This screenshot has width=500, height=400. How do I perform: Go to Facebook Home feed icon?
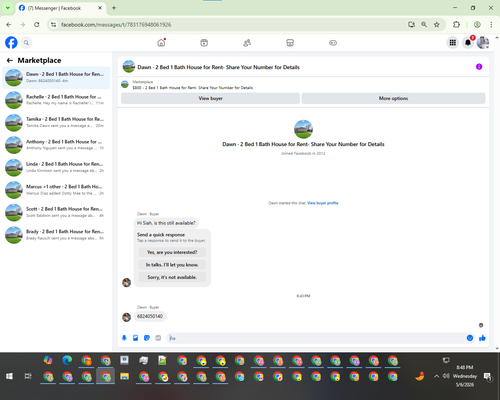tap(161, 43)
